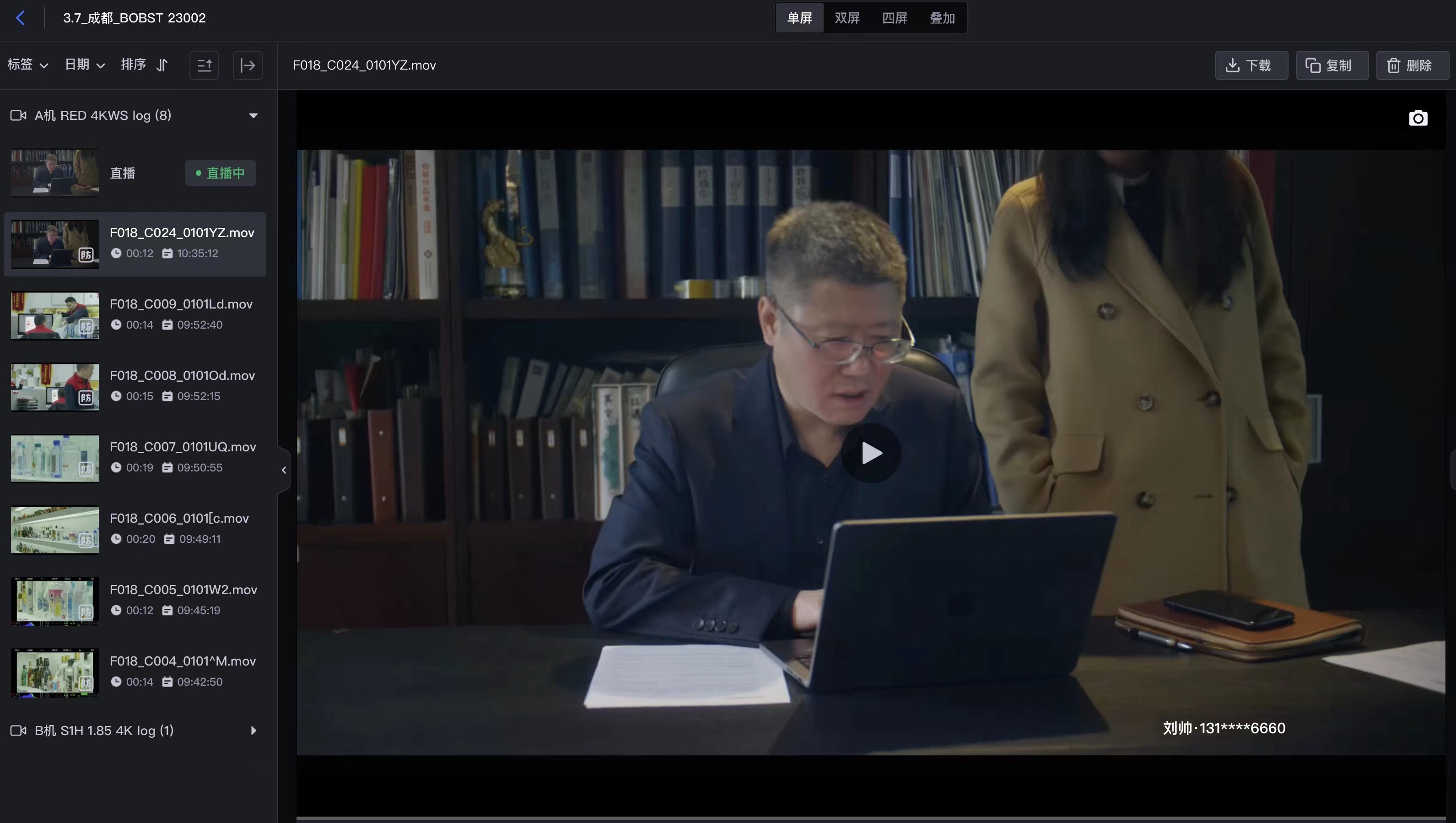Select clip F018_C024_0101YZ.mov in the list

(135, 244)
